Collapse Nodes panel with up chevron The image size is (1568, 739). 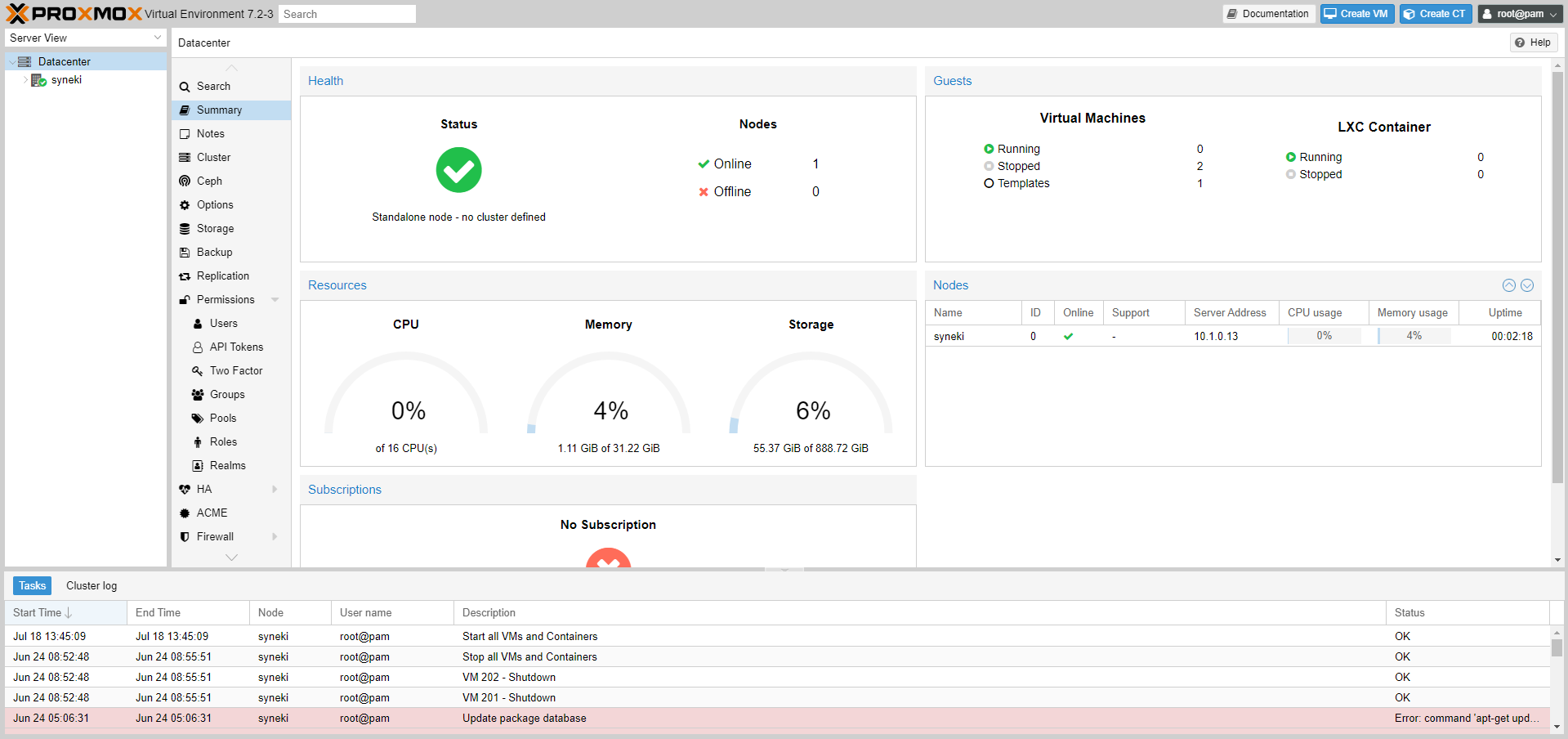pyautogui.click(x=1509, y=285)
